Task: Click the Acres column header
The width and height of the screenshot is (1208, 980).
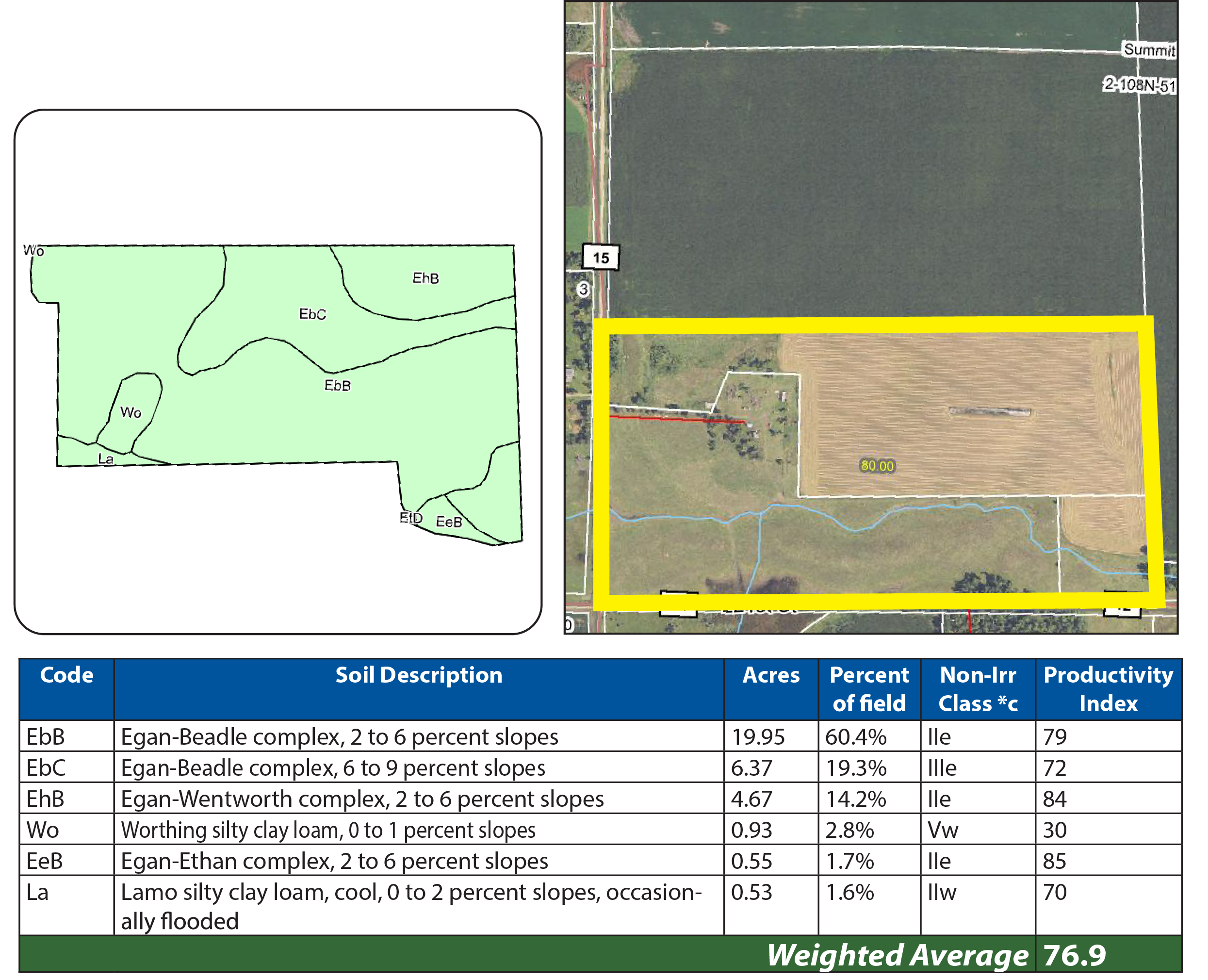Action: [770, 675]
